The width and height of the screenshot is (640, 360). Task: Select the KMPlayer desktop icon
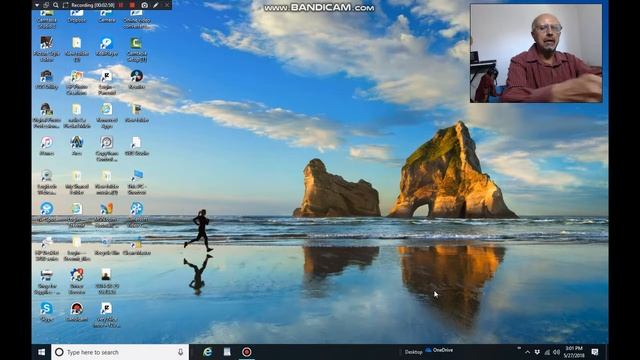coord(107,46)
